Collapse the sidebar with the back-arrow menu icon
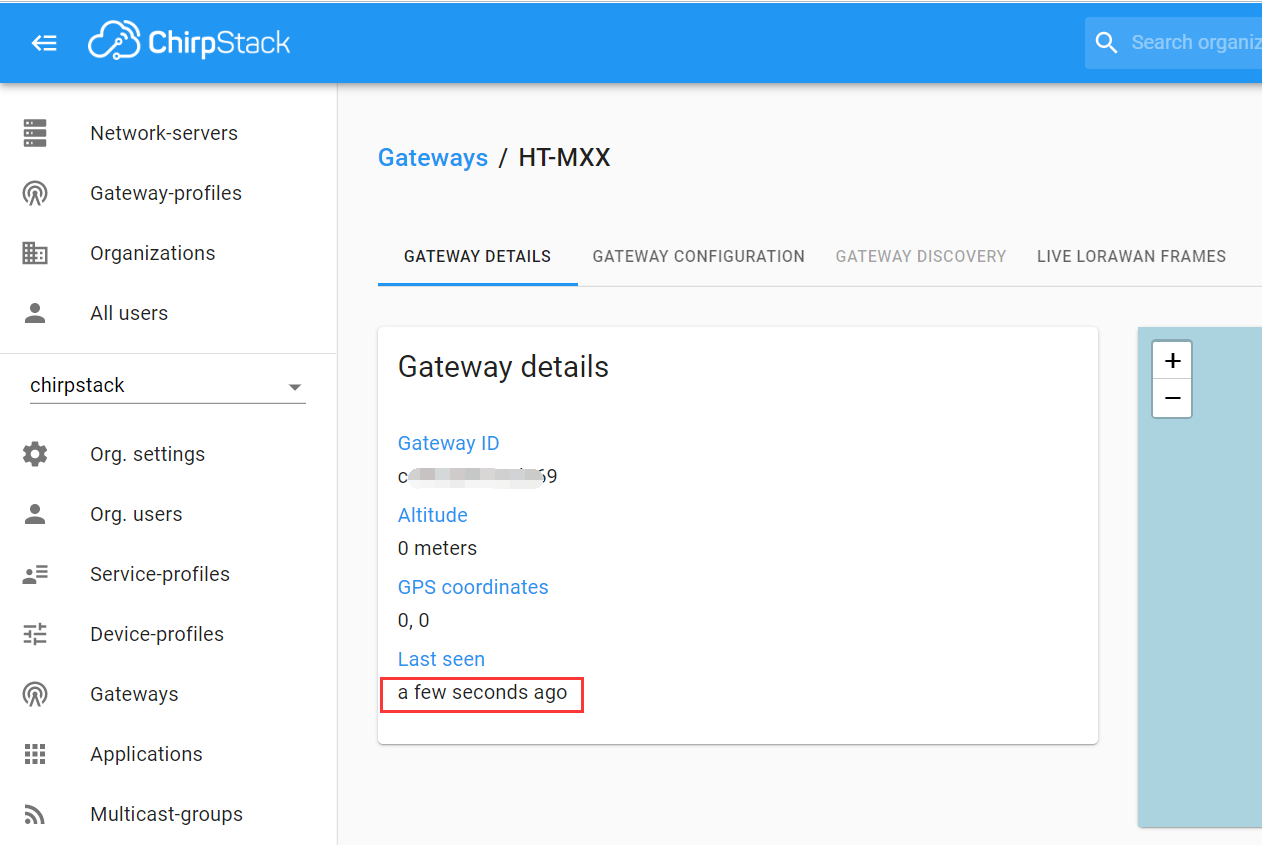 [44, 43]
